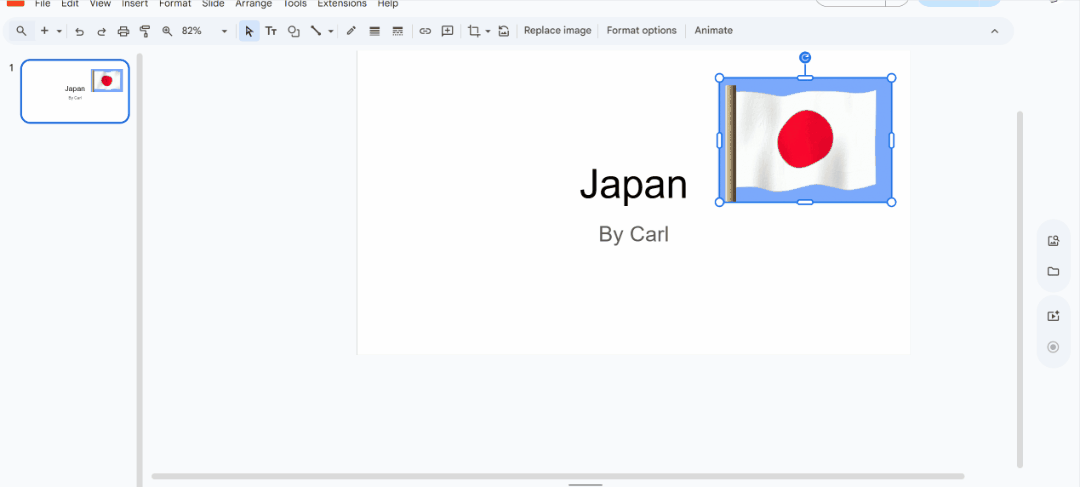Open the Edit menu
This screenshot has width=1080, height=487.
[70, 3]
